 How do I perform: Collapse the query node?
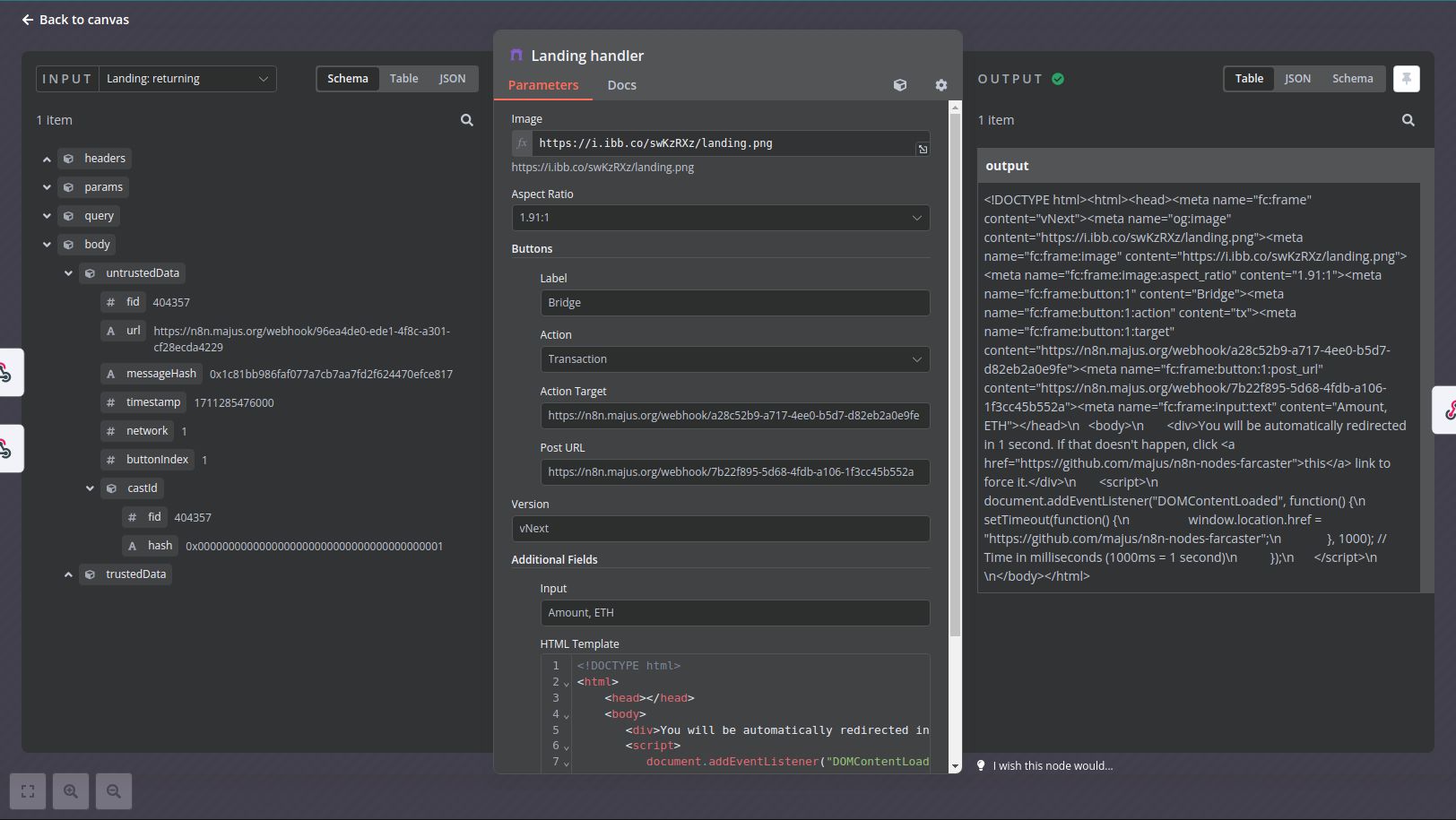coord(47,216)
